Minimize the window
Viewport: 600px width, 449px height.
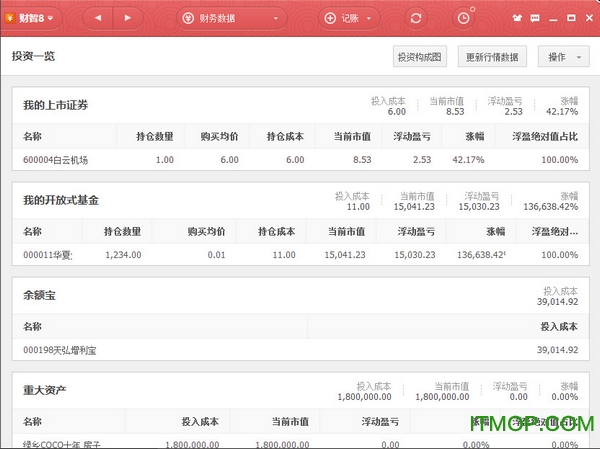tap(553, 19)
